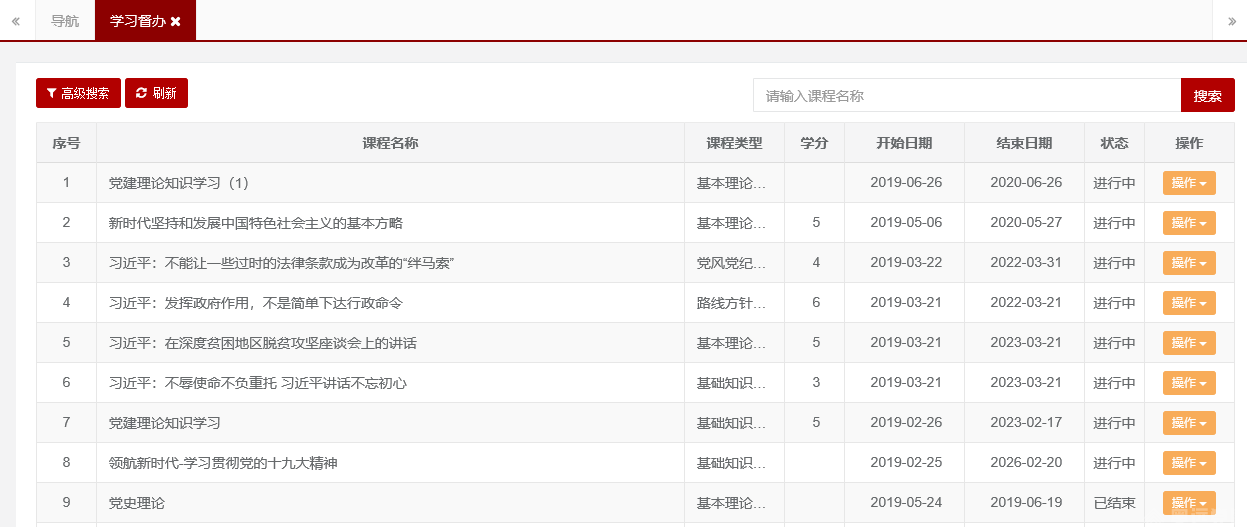This screenshot has height=527, width=1247.
Task: Open 操作 dropdown for 党史理论 course
Action: coord(1189,503)
